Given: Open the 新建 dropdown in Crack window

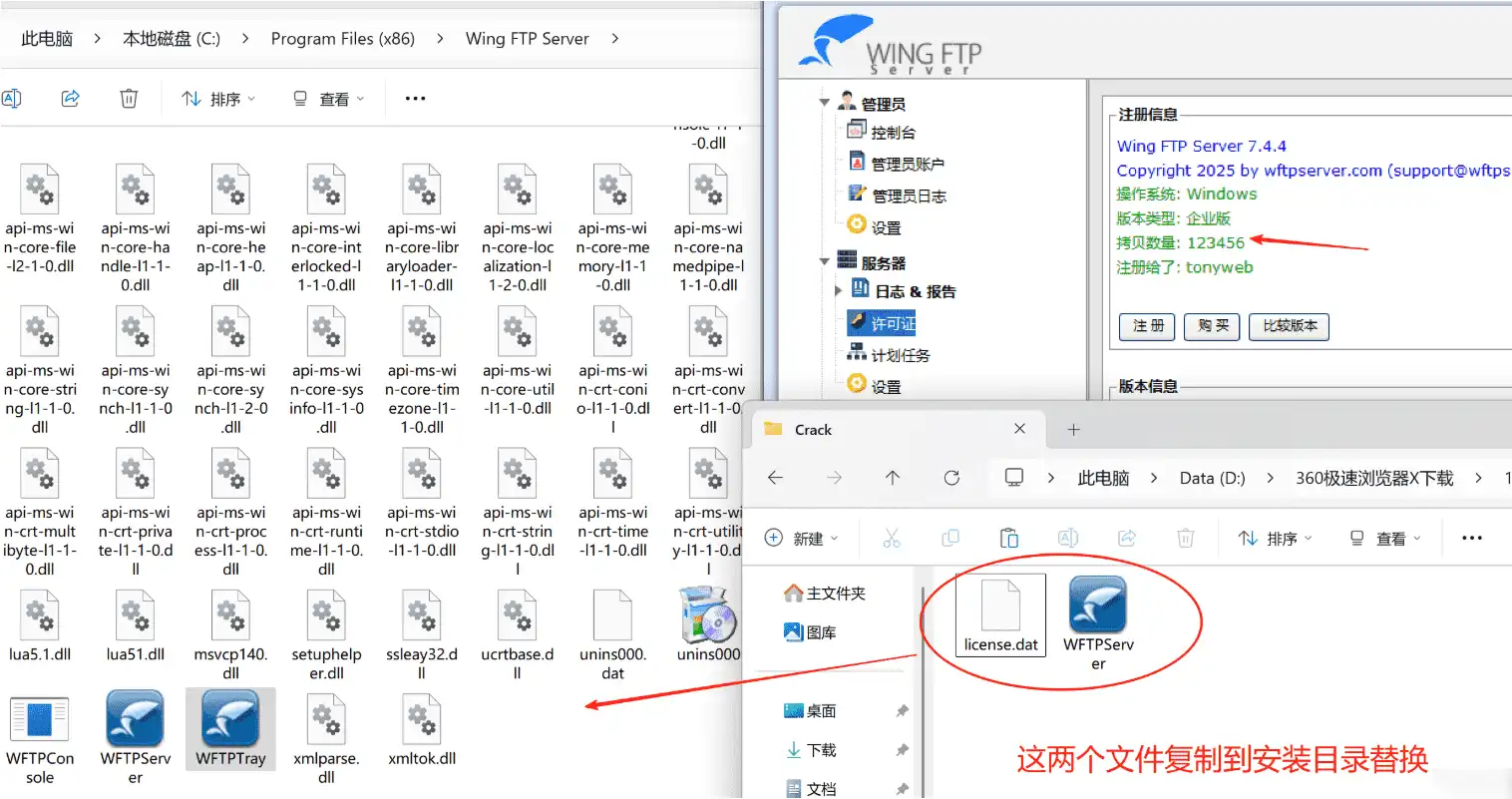Looking at the screenshot, I should coord(802,538).
